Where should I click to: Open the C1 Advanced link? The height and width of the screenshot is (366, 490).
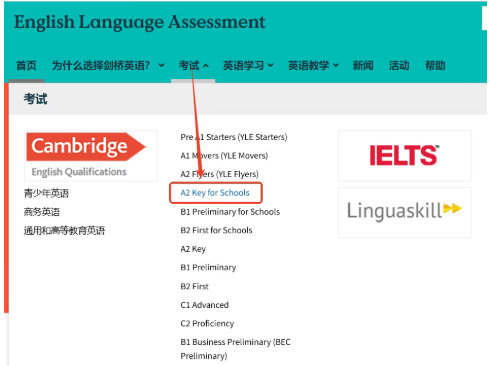(204, 305)
